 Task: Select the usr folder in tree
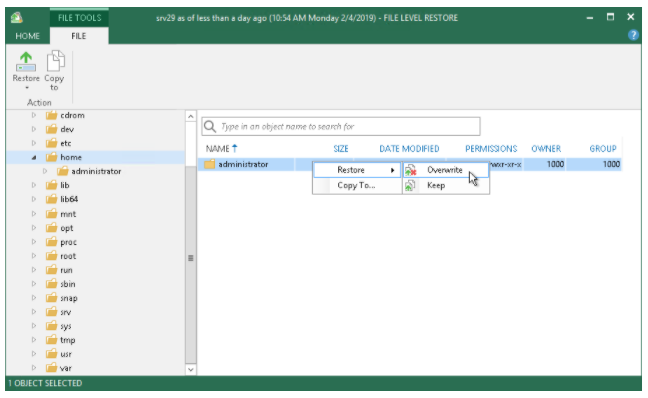[66, 354]
